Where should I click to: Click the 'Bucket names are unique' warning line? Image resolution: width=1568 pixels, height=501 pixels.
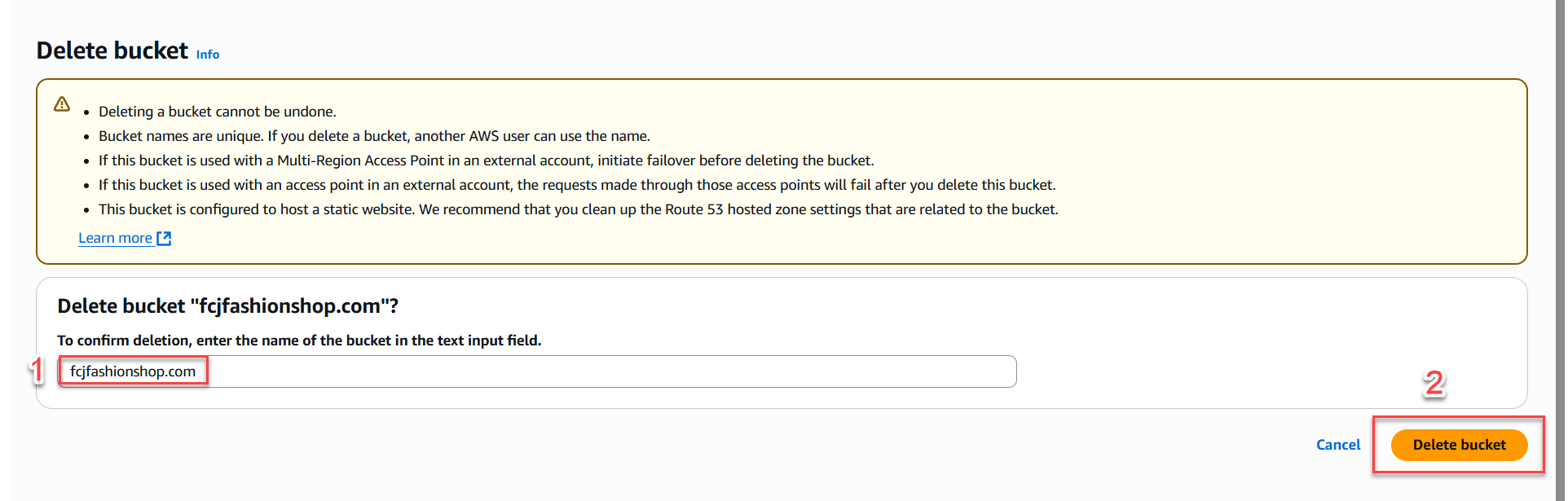click(x=374, y=136)
